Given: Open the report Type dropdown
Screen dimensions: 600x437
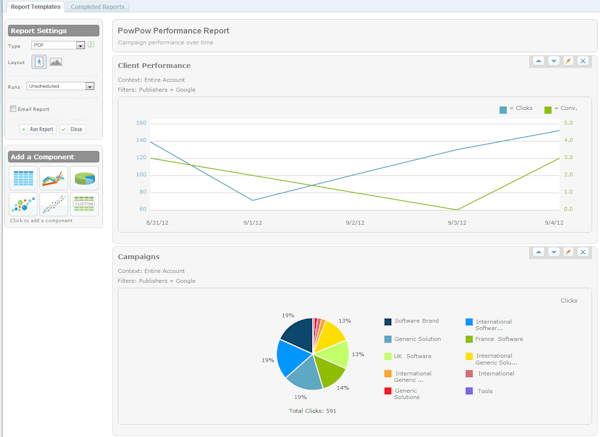Looking at the screenshot, I should click(80, 46).
